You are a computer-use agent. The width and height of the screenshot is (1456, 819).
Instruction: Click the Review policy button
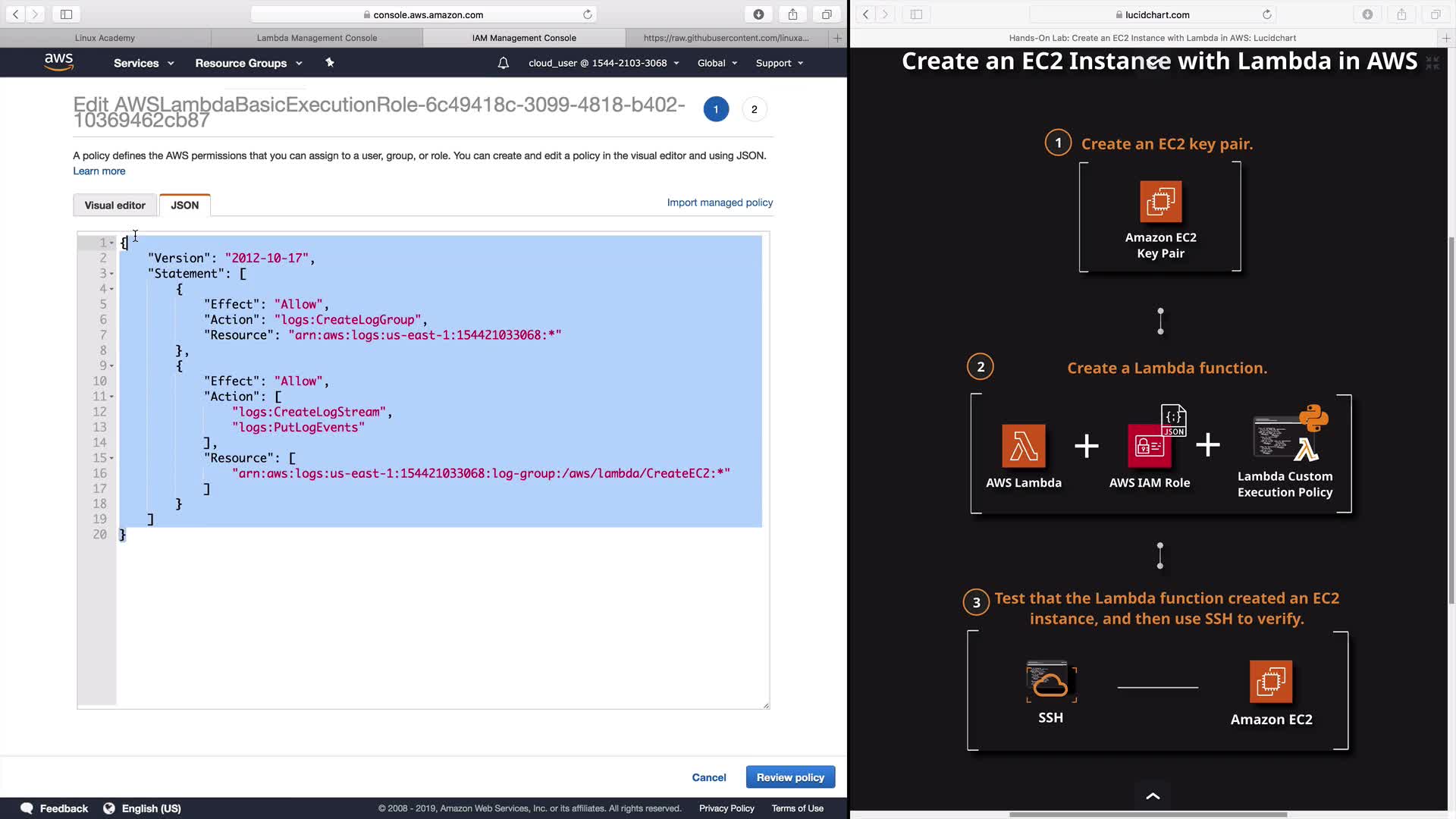[789, 777]
